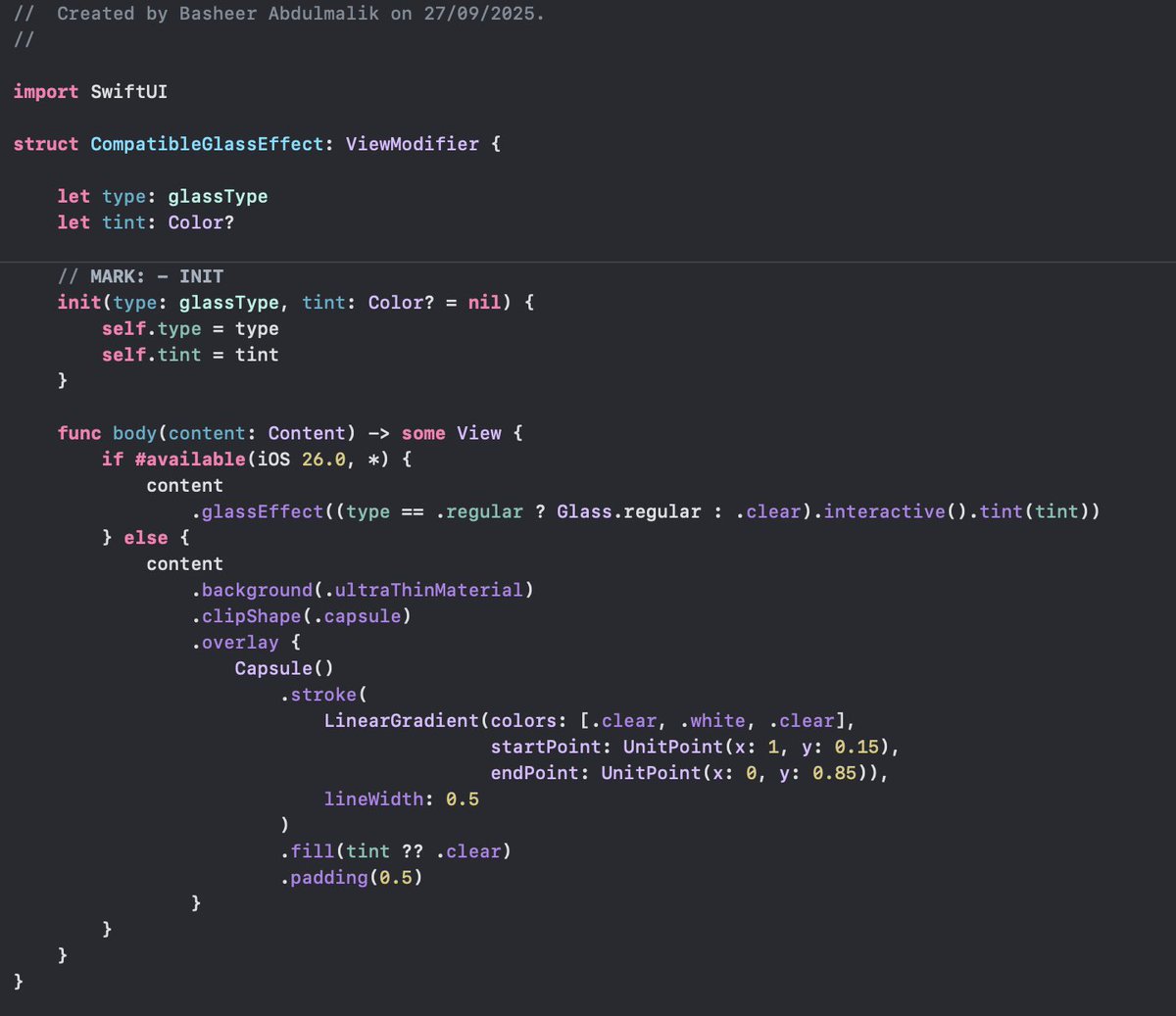Click 'nil' default value in init
1176x1016 pixels.
tap(484, 302)
